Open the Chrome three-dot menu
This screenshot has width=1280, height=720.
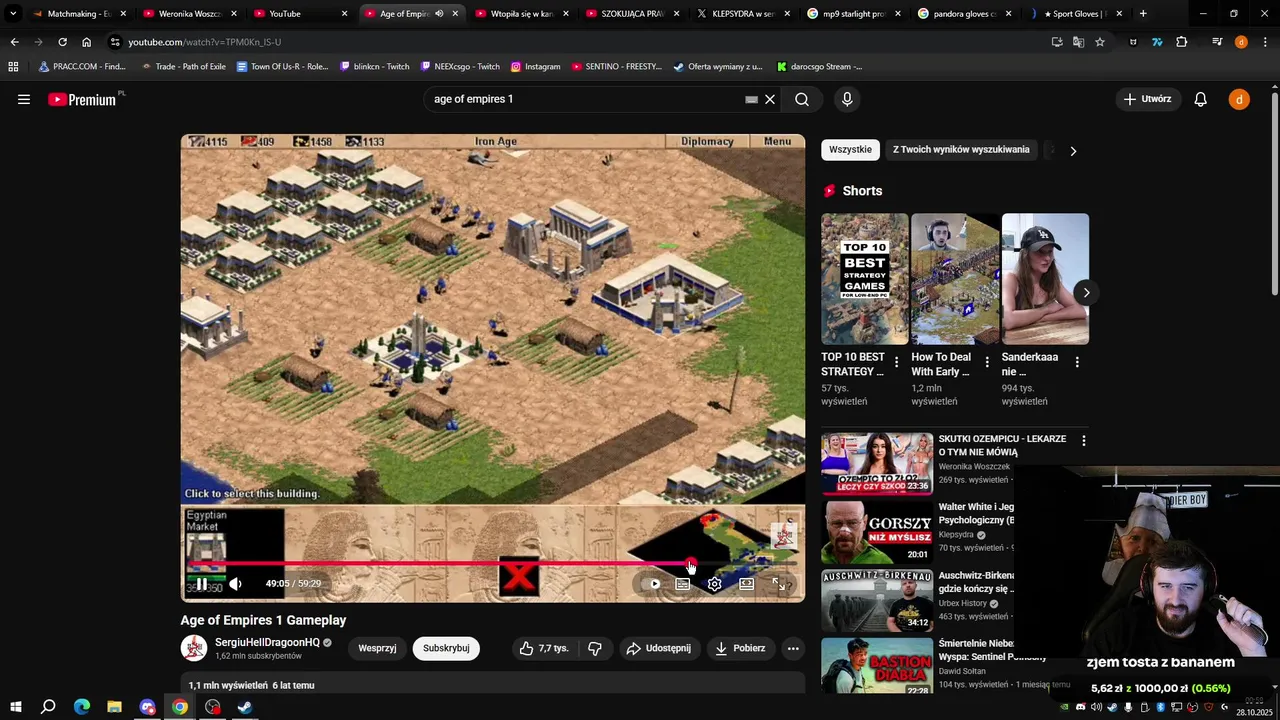(x=1266, y=42)
